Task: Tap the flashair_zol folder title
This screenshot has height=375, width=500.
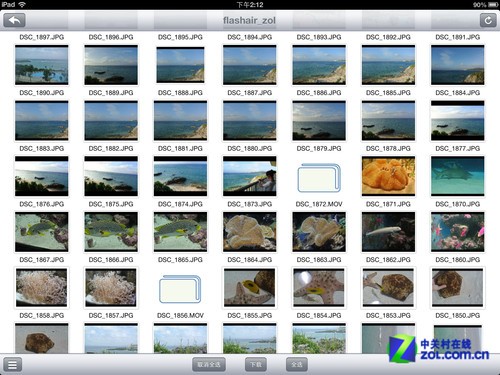Action: coord(249,21)
